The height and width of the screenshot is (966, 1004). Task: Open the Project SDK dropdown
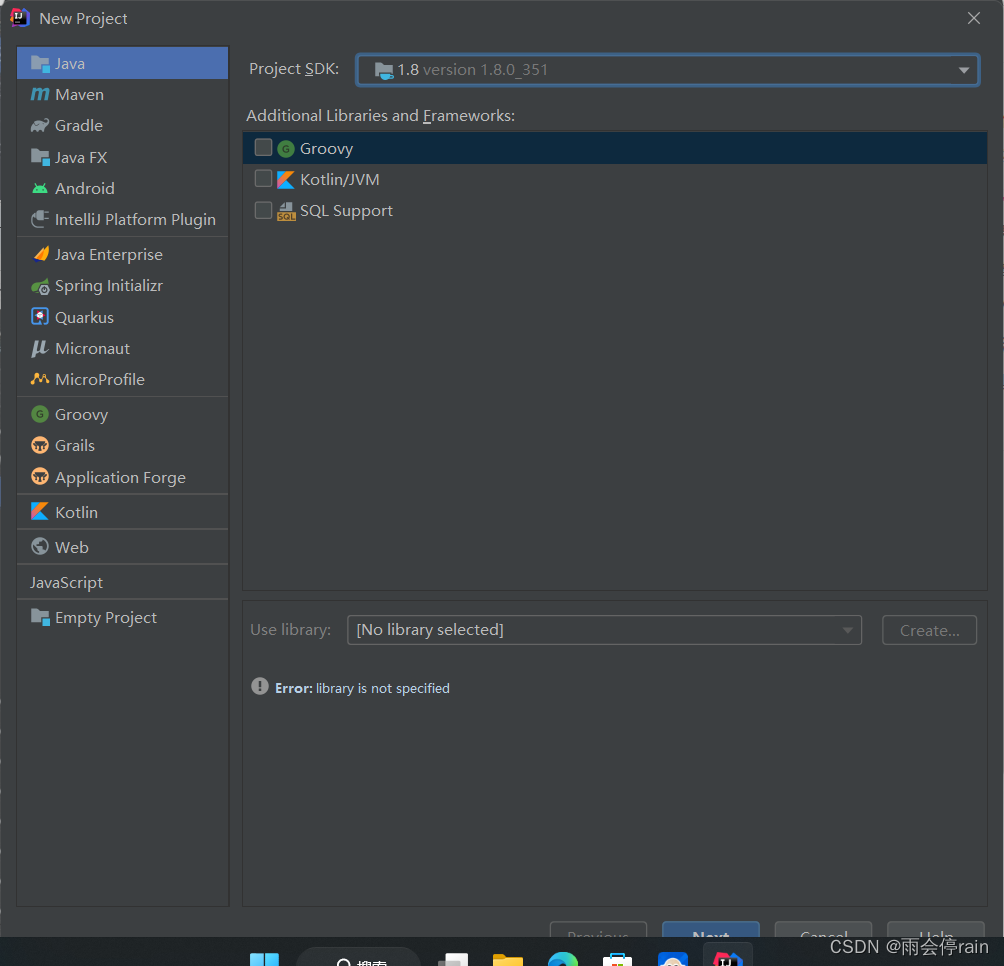tap(667, 70)
